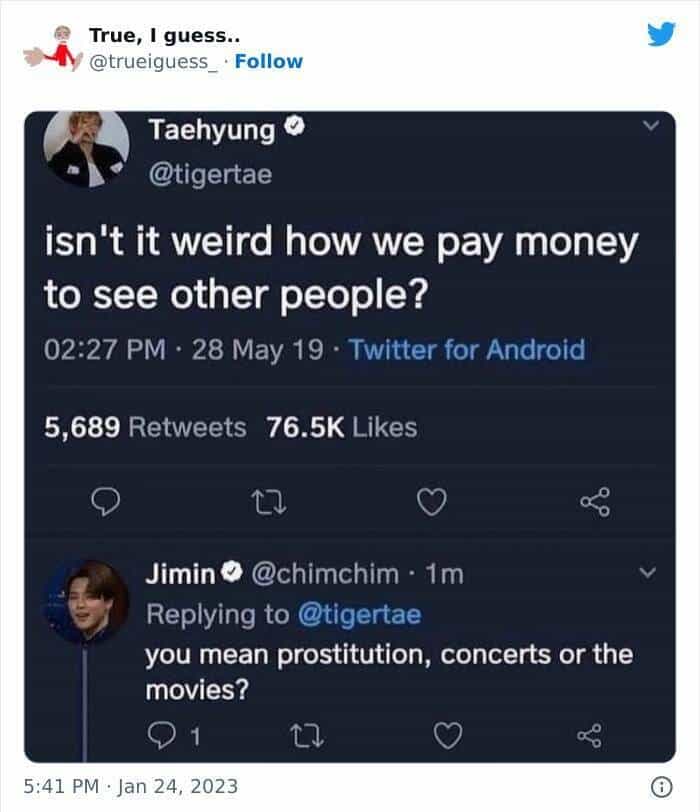The image size is (700, 812).
Task: Click the verified badge next to Taehyung
Action: (295, 124)
